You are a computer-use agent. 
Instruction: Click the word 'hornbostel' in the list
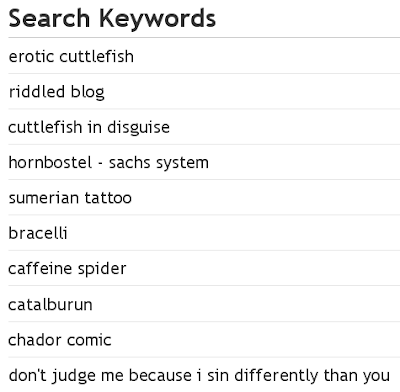pos(50,163)
